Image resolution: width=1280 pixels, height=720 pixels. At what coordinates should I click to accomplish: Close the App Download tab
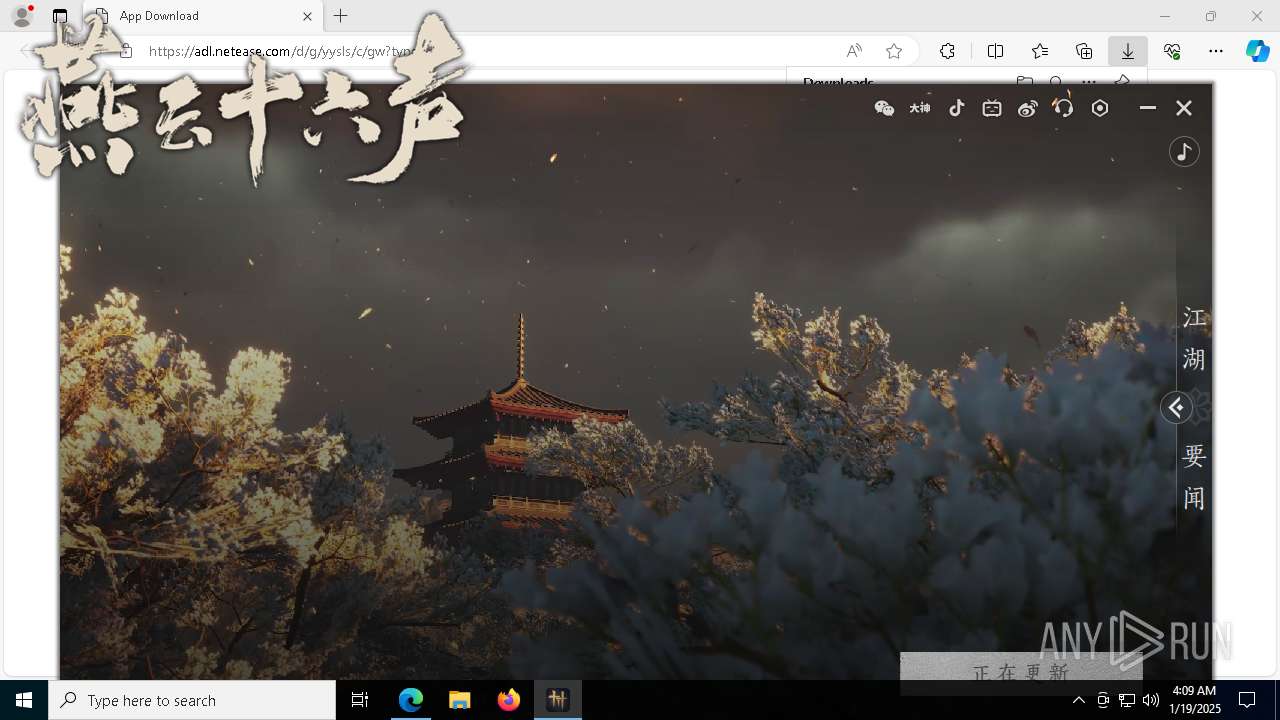tap(307, 16)
